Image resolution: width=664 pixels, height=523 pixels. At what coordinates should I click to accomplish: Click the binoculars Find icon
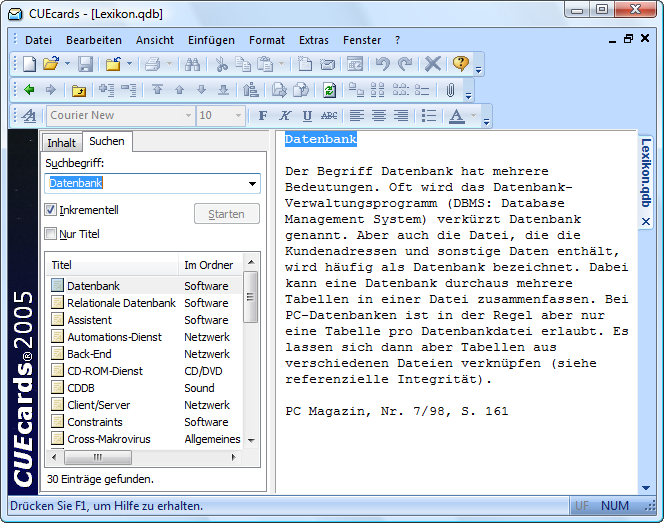coord(193,64)
